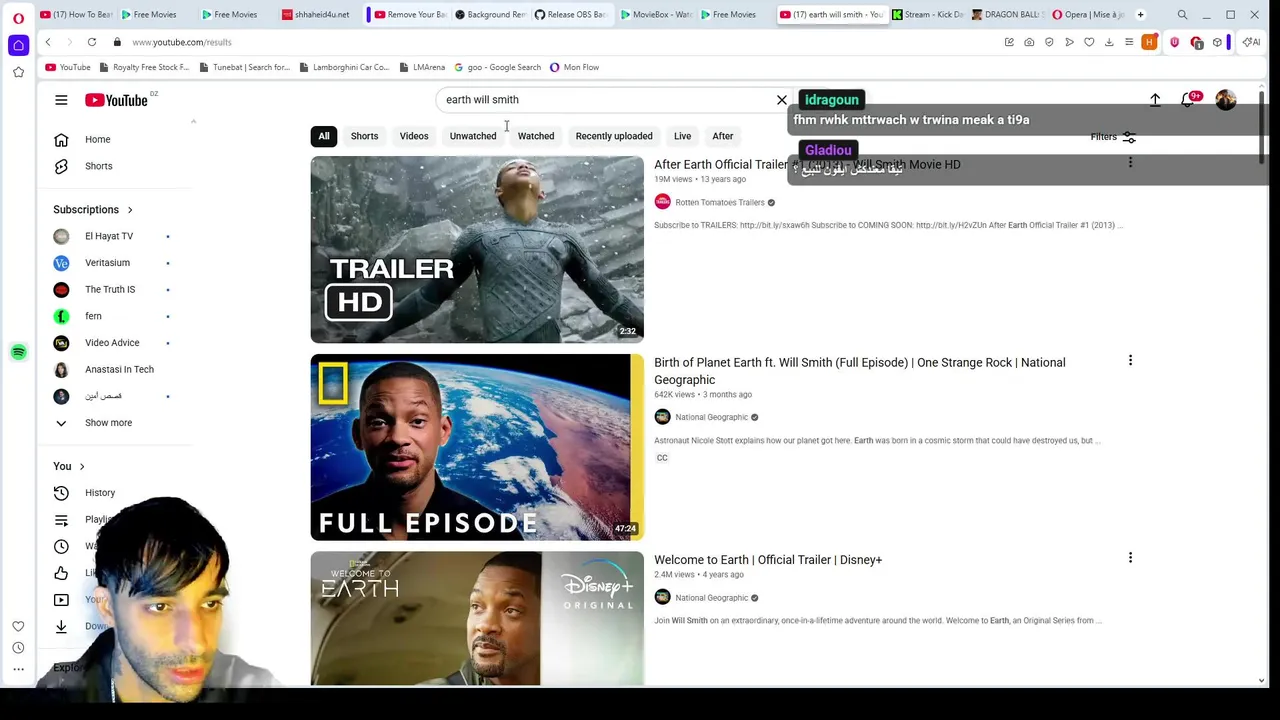Switch to DRAGON BALL browser tab
Image resolution: width=1280 pixels, height=720 pixels.
coord(1006,15)
